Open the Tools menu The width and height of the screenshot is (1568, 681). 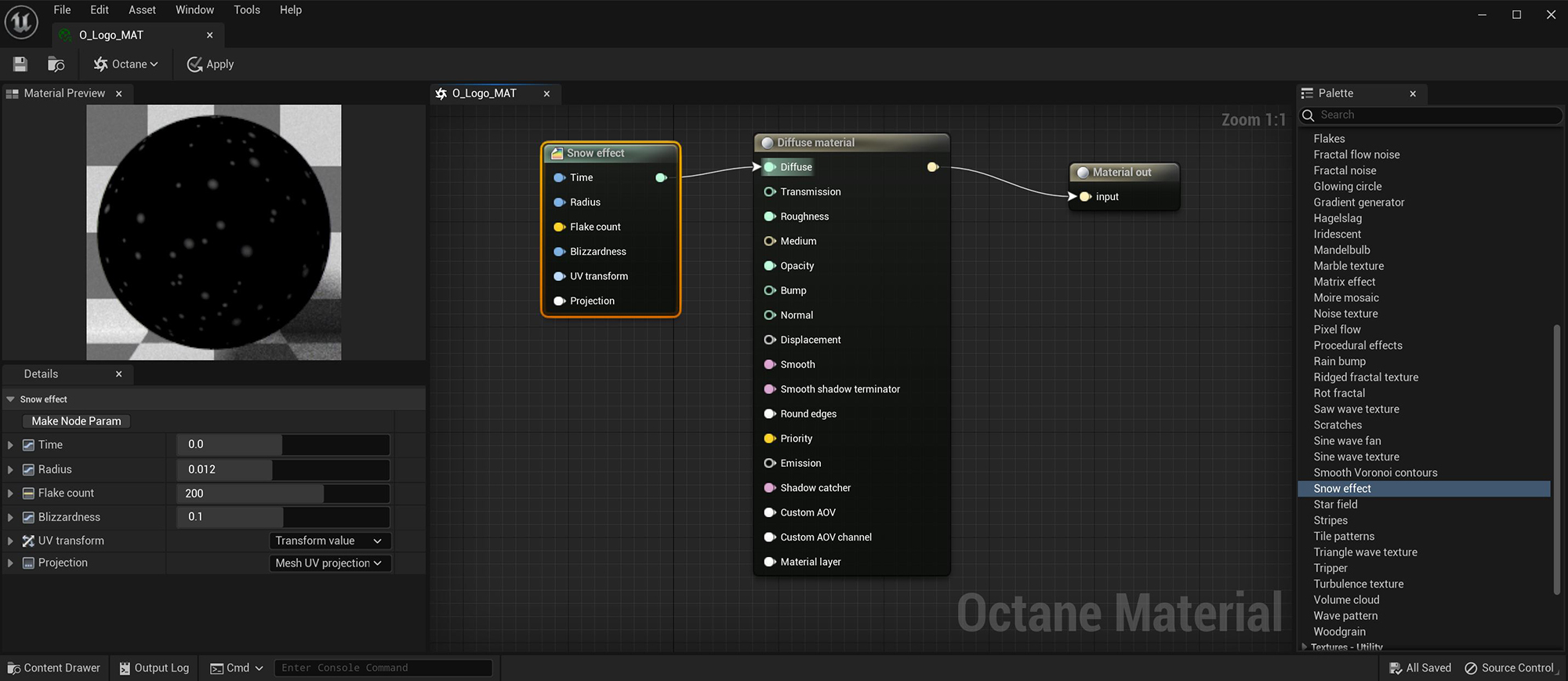[x=247, y=10]
